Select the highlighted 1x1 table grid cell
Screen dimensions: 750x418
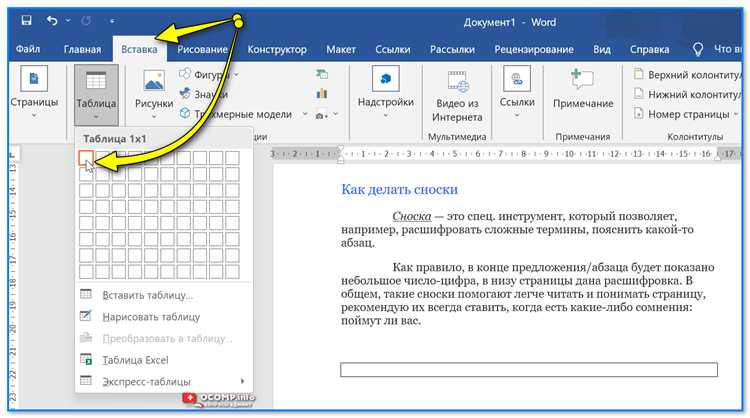[x=86, y=158]
